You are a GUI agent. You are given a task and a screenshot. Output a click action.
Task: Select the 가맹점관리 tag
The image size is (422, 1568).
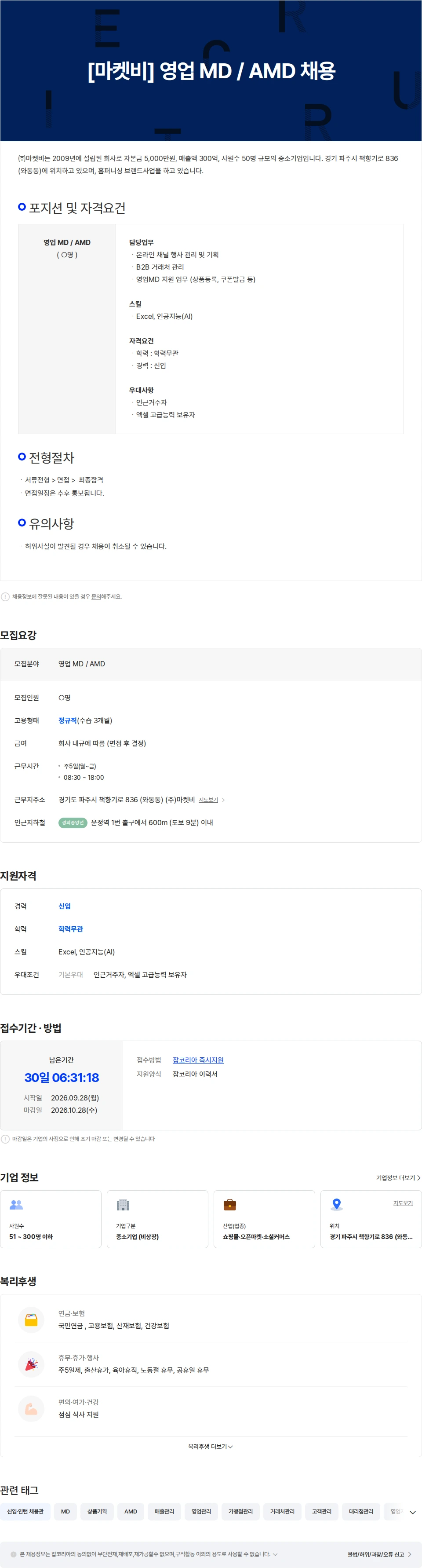241,1512
